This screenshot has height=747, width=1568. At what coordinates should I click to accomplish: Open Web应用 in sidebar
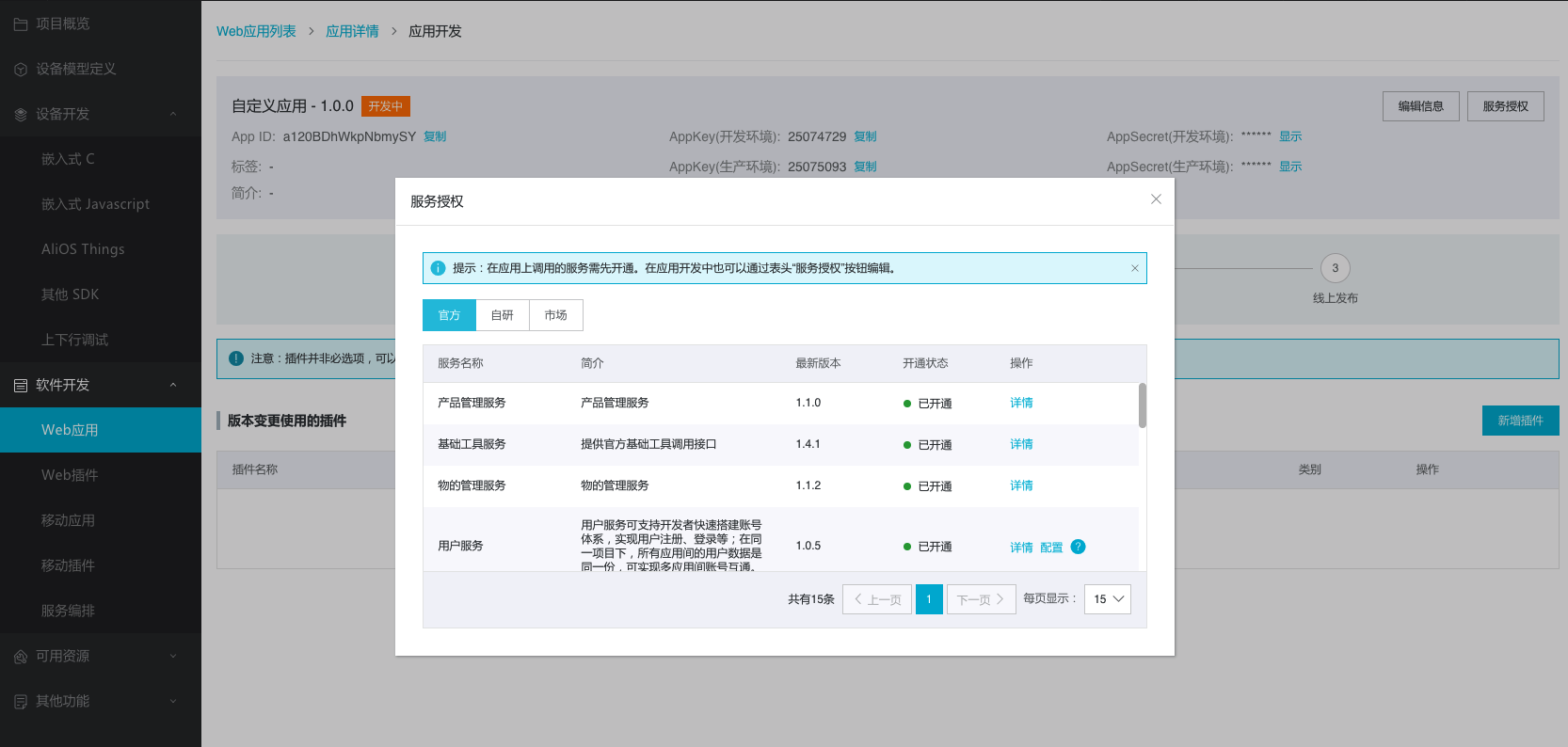click(101, 430)
